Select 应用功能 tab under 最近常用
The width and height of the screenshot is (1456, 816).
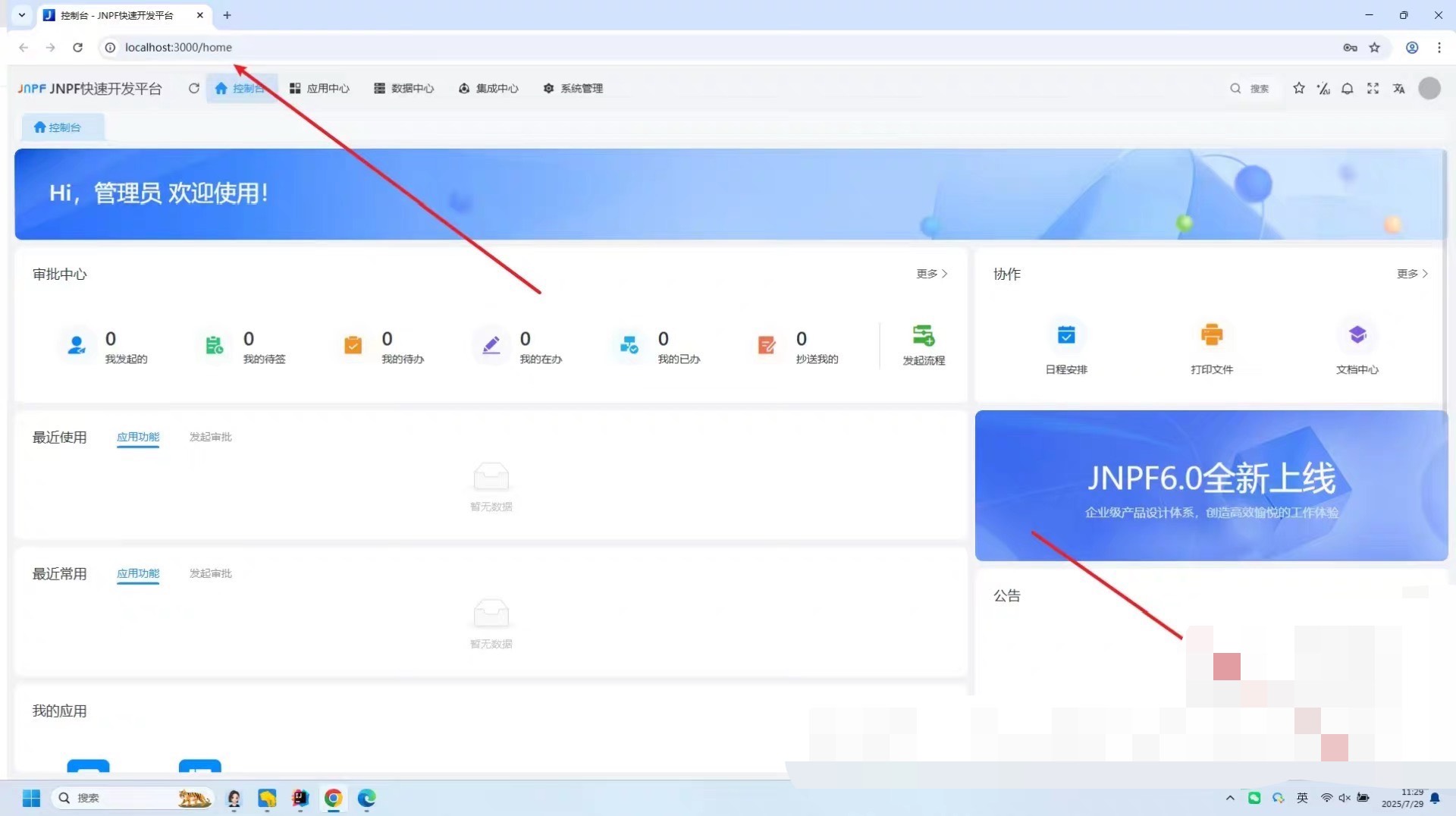pos(138,573)
